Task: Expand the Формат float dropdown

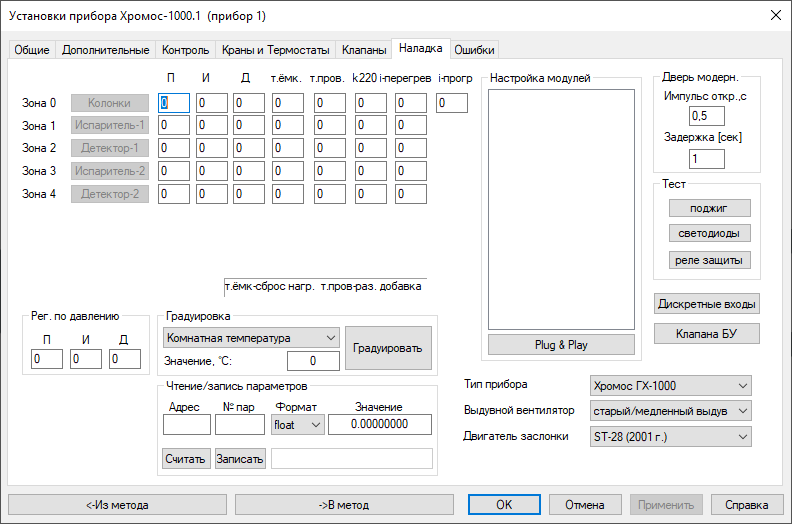Action: tap(298, 425)
